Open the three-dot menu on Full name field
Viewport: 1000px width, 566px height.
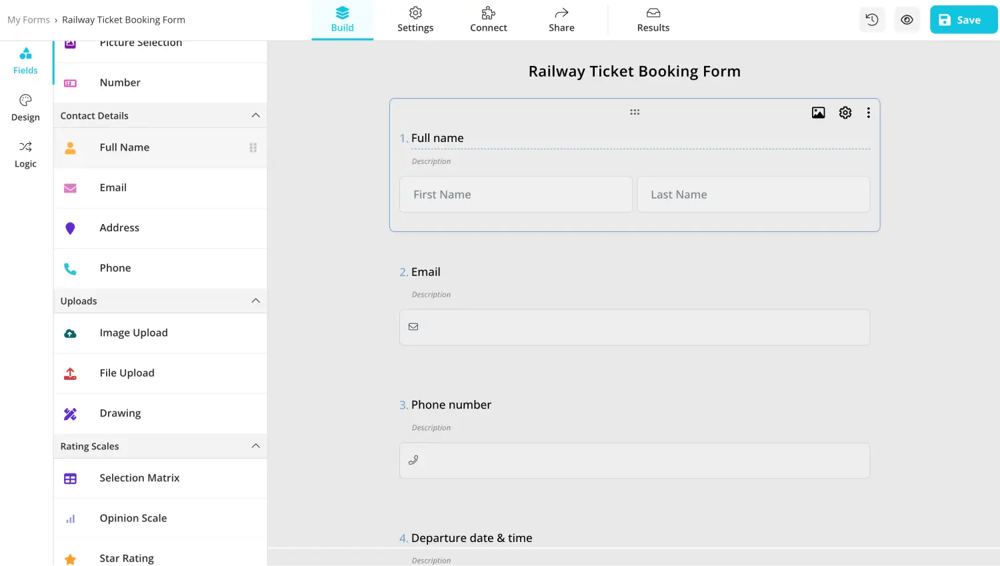(x=868, y=113)
